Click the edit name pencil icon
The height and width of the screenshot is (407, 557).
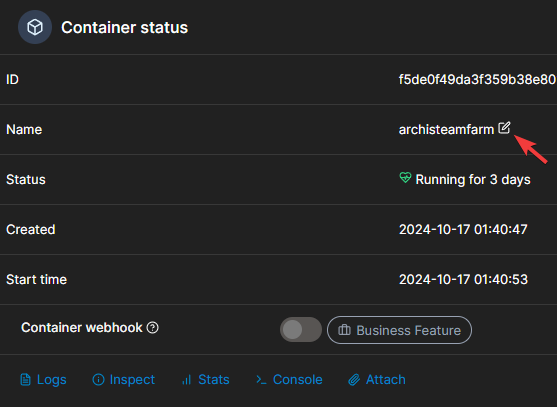504,128
